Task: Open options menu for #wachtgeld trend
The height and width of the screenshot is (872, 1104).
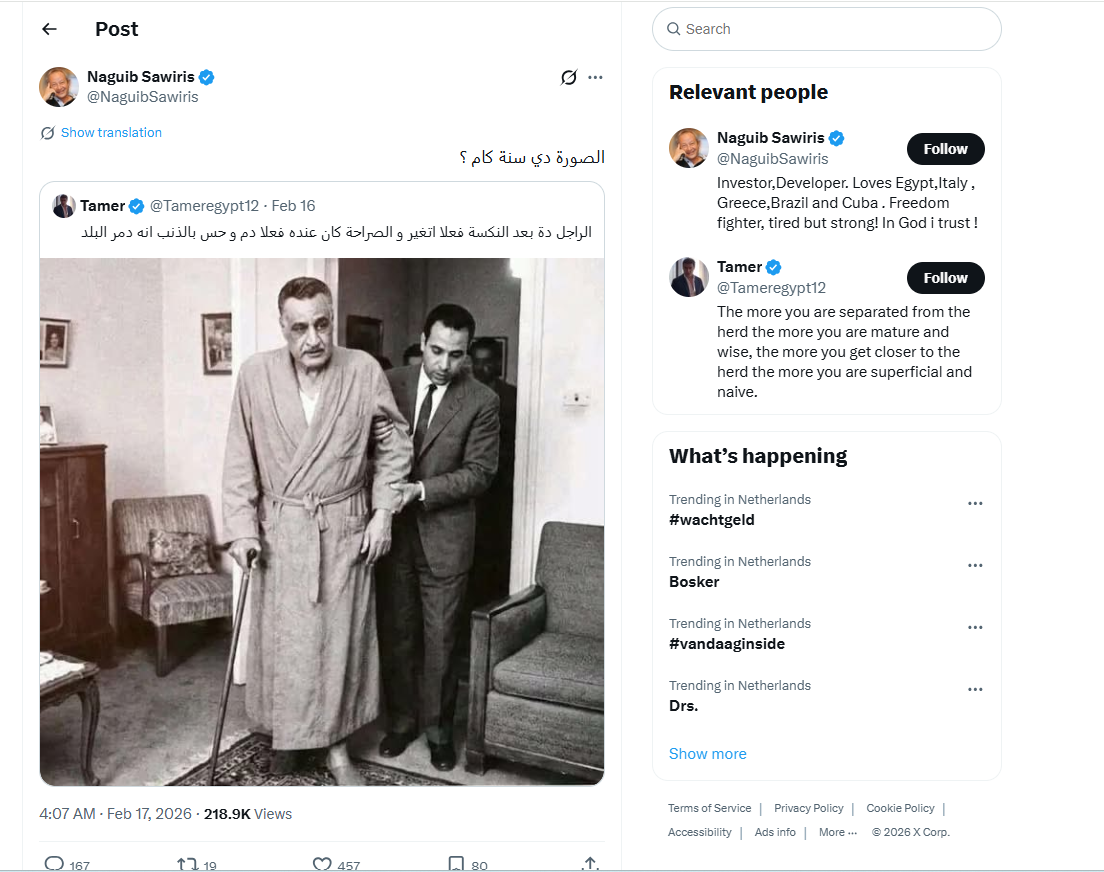Action: [975, 504]
